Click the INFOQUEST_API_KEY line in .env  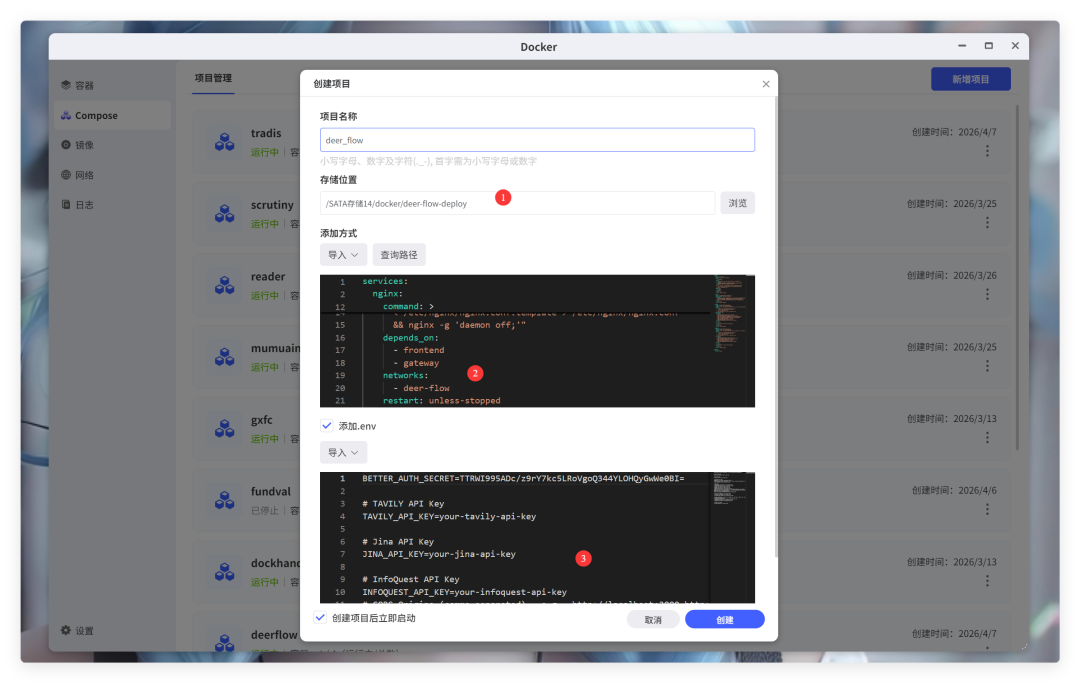(x=464, y=592)
